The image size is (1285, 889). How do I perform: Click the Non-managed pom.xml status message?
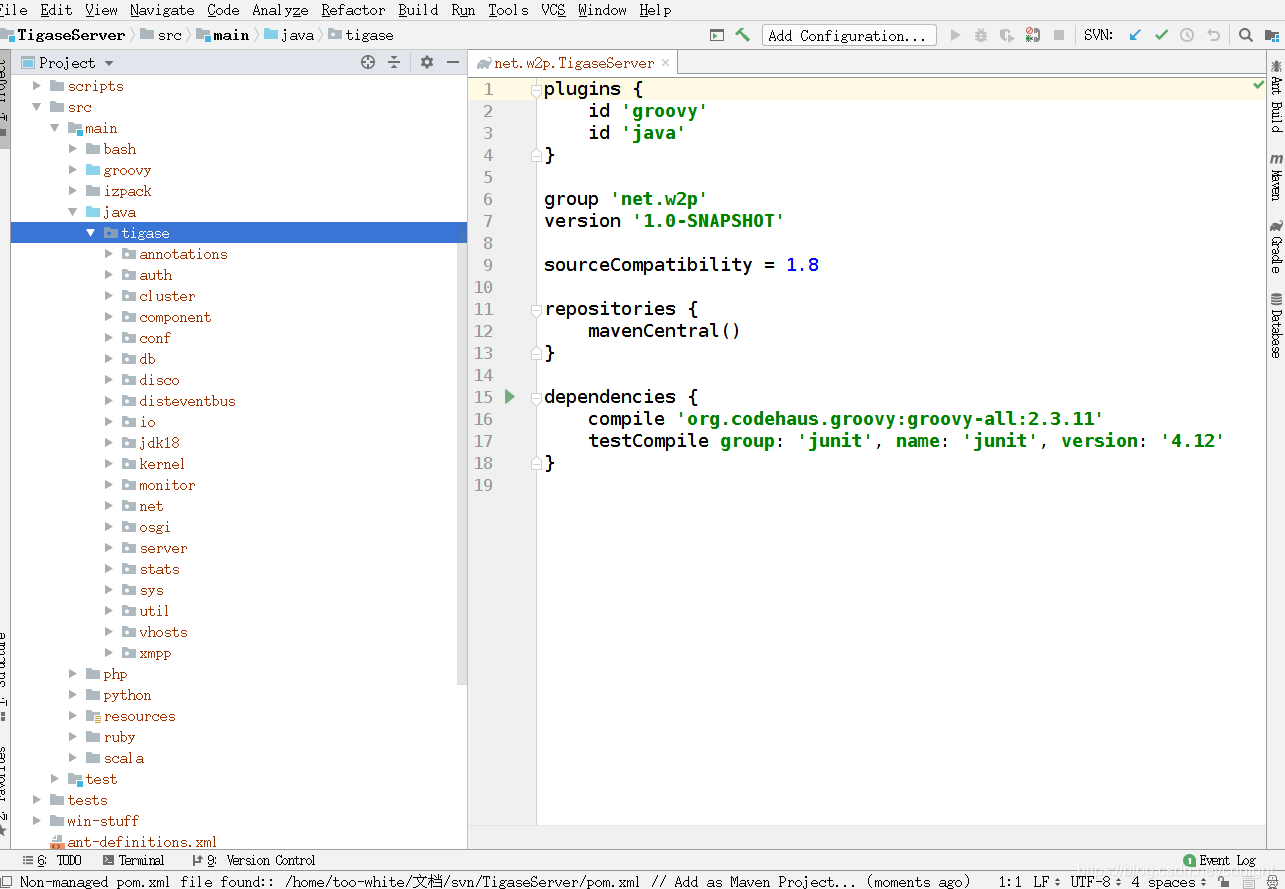point(494,882)
